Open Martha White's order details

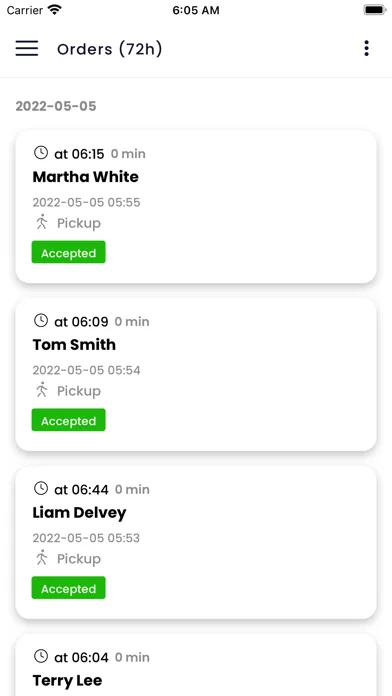[x=196, y=206]
